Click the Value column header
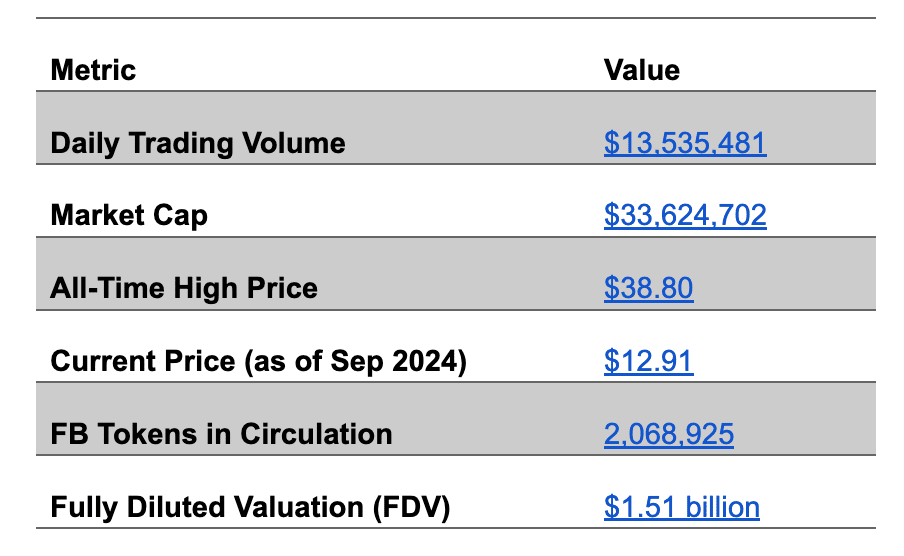This screenshot has width=904, height=556. [x=641, y=70]
